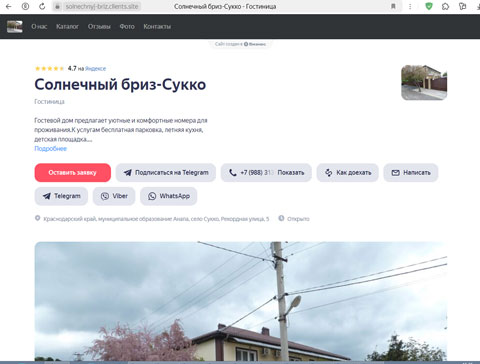
Task: Open the large hotel exterior photo
Action: pyautogui.click(x=241, y=301)
